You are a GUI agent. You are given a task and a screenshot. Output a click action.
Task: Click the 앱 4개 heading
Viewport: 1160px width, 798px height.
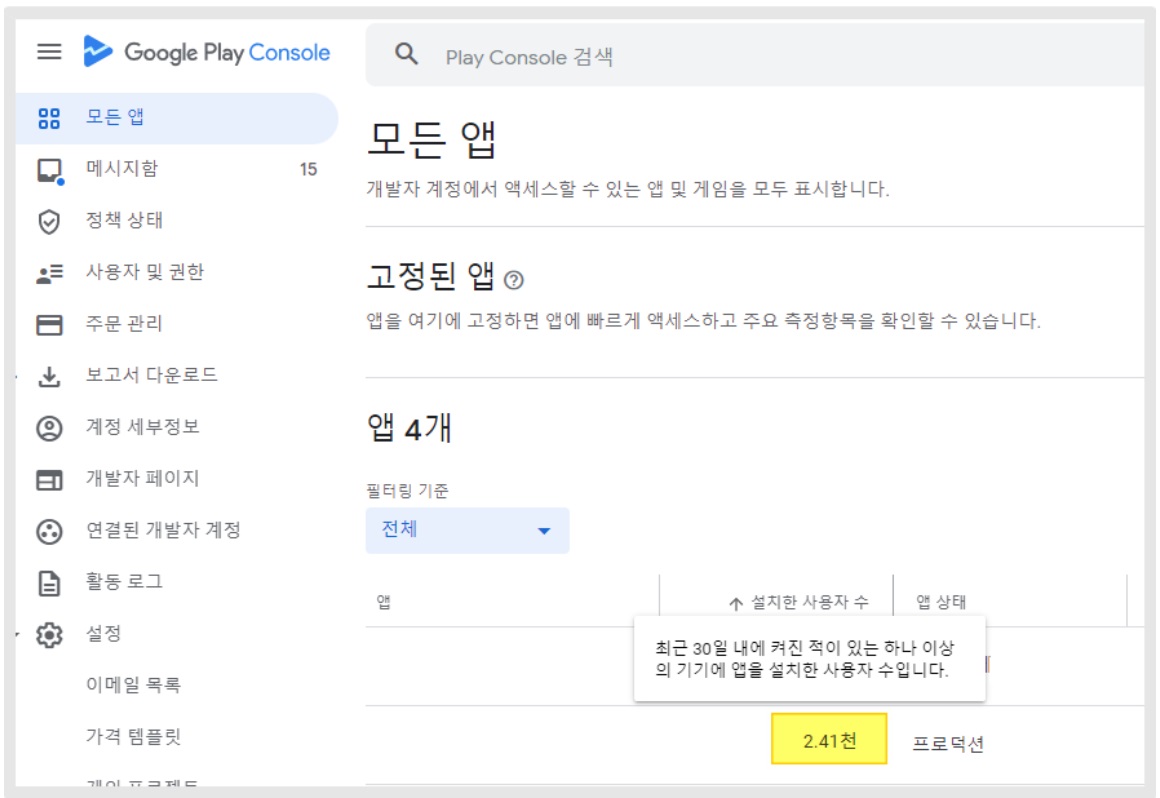(x=409, y=428)
